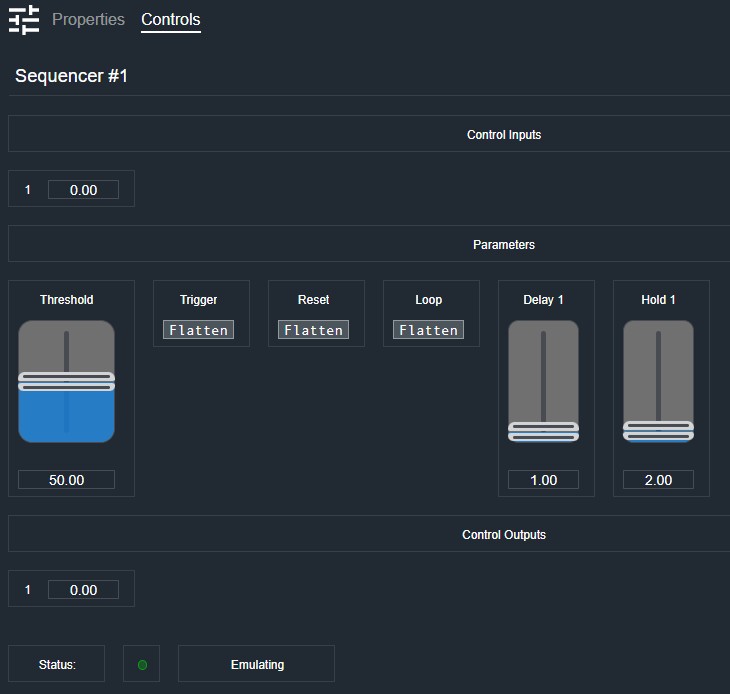The height and width of the screenshot is (694, 730).
Task: Click the Hold 1 value field showing 2.00
Action: [658, 479]
